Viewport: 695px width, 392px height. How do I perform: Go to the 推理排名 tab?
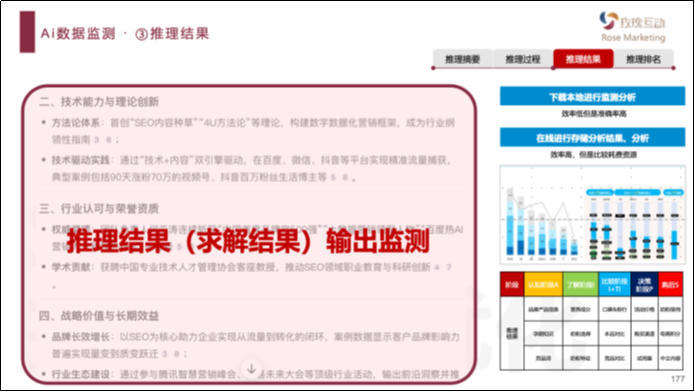pos(643,59)
